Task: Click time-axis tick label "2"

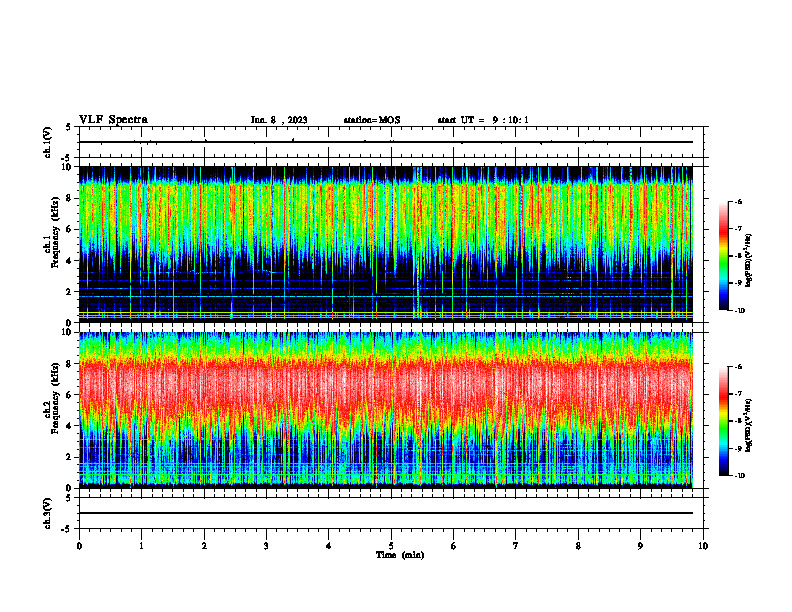Action: (x=204, y=546)
